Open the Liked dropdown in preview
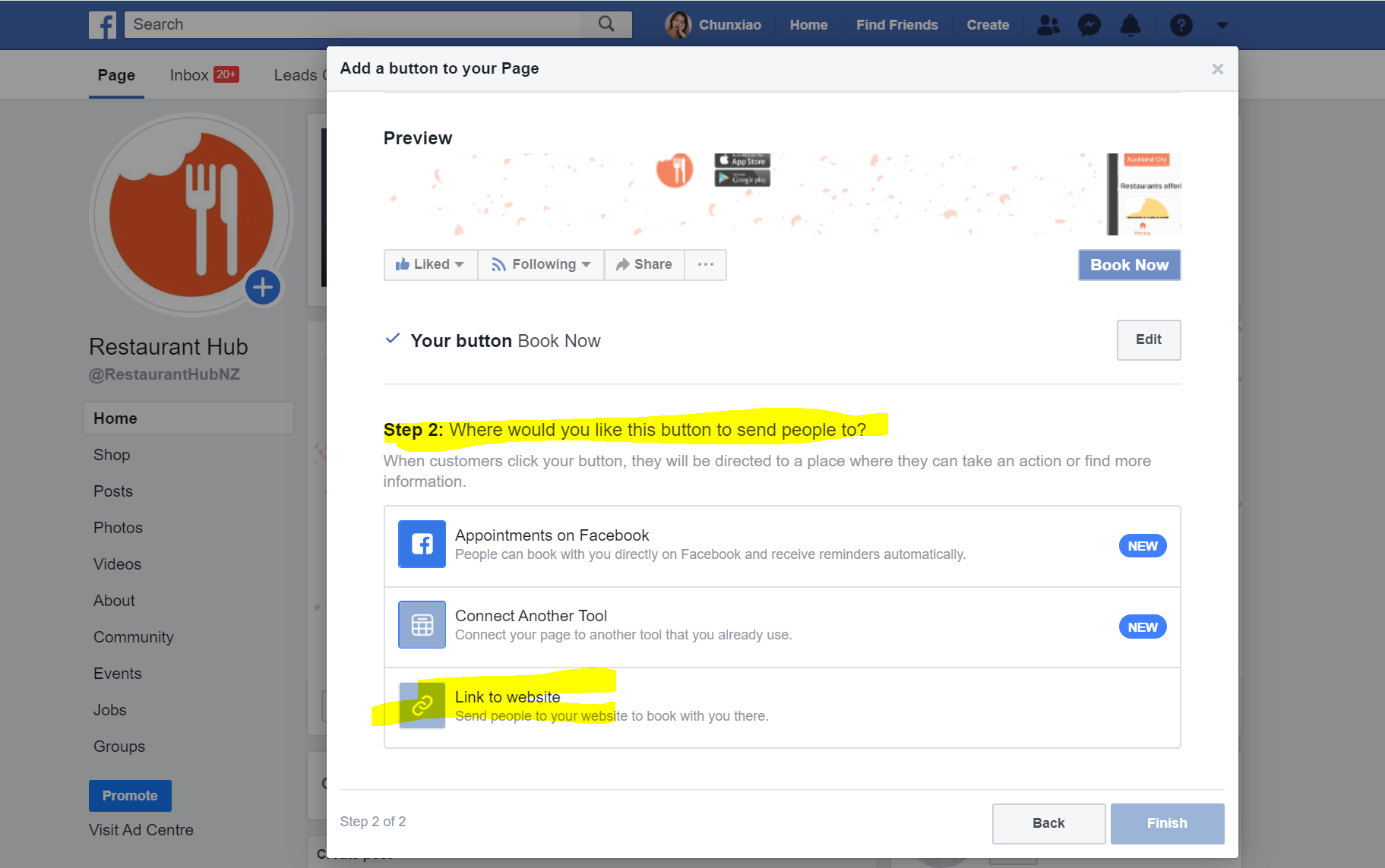Viewport: 1385px width, 868px height. pyautogui.click(x=431, y=264)
